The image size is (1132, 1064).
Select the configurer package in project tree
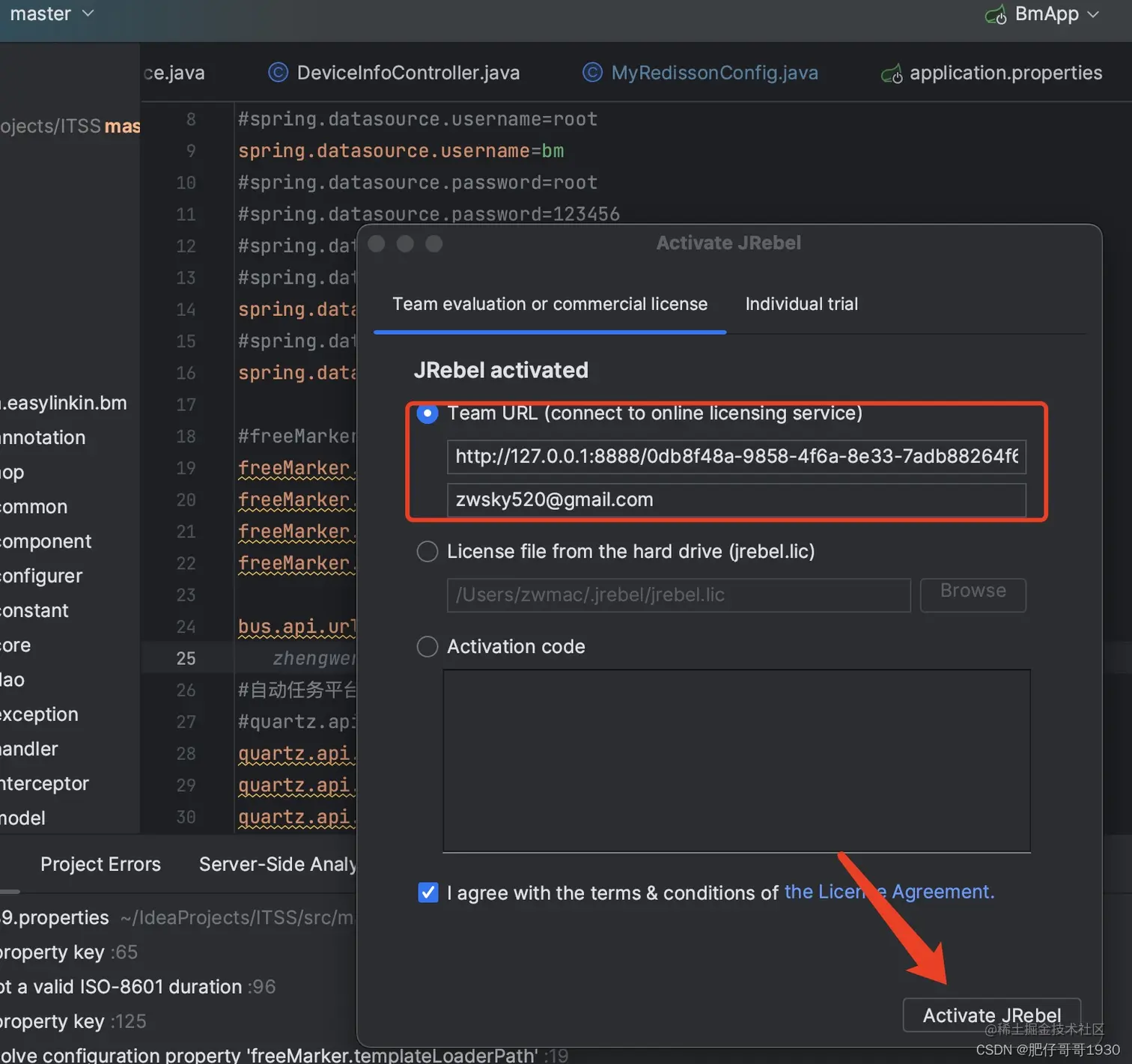click(x=41, y=576)
